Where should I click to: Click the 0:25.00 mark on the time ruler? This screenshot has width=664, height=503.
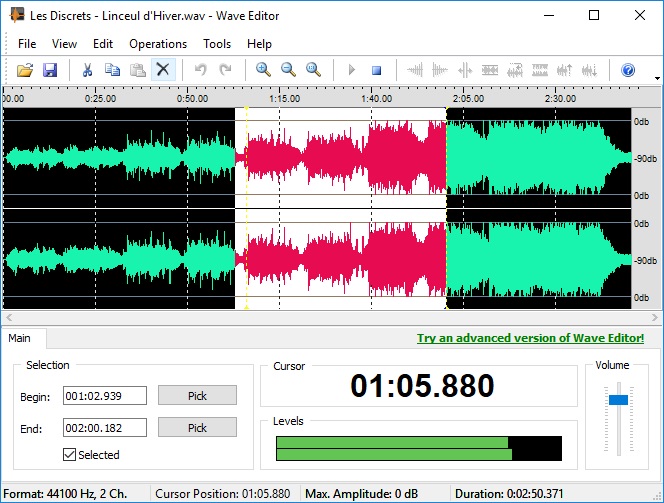click(100, 99)
